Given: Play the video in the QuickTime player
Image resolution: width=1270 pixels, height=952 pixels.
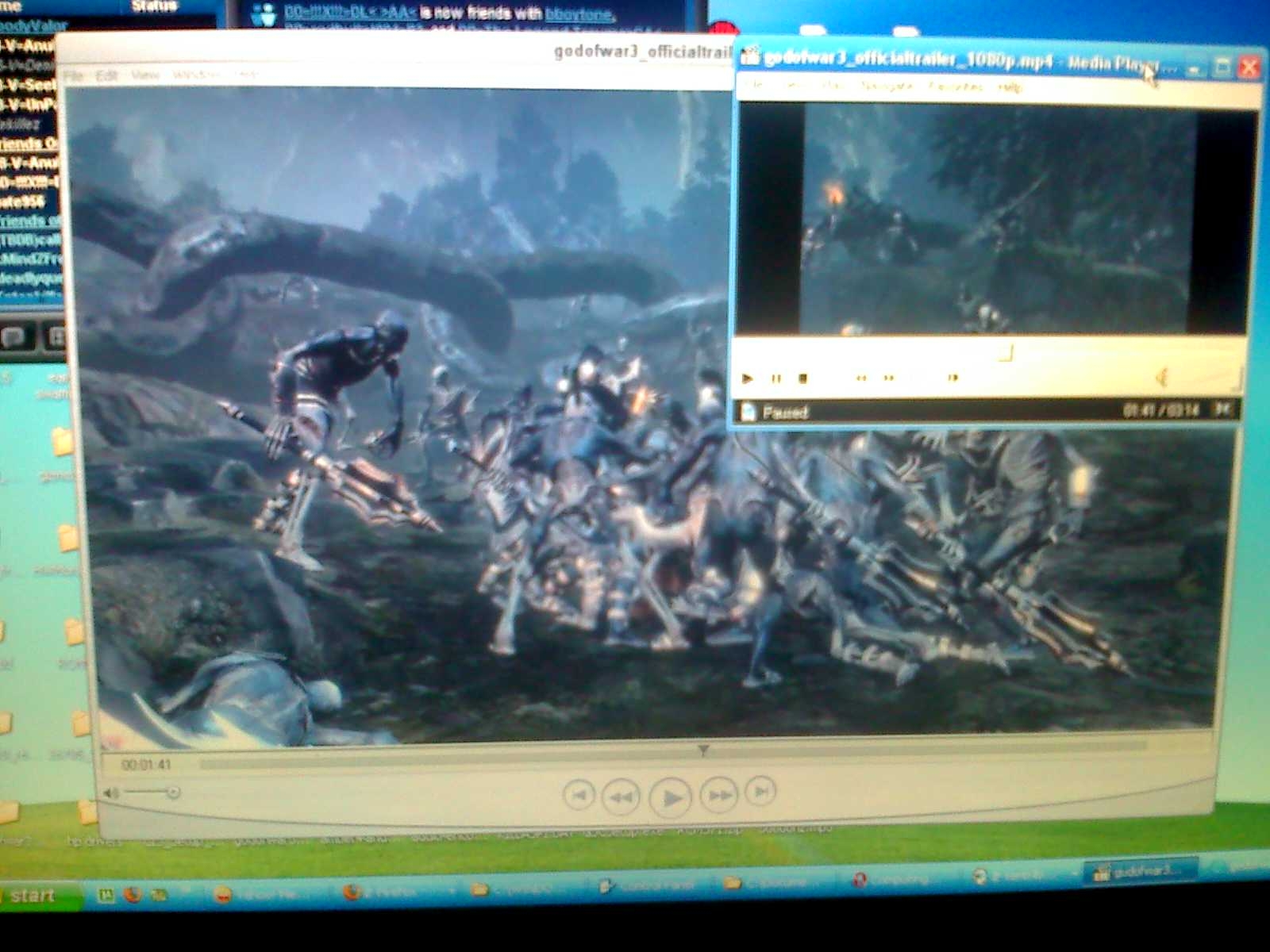Looking at the screenshot, I should [x=670, y=797].
